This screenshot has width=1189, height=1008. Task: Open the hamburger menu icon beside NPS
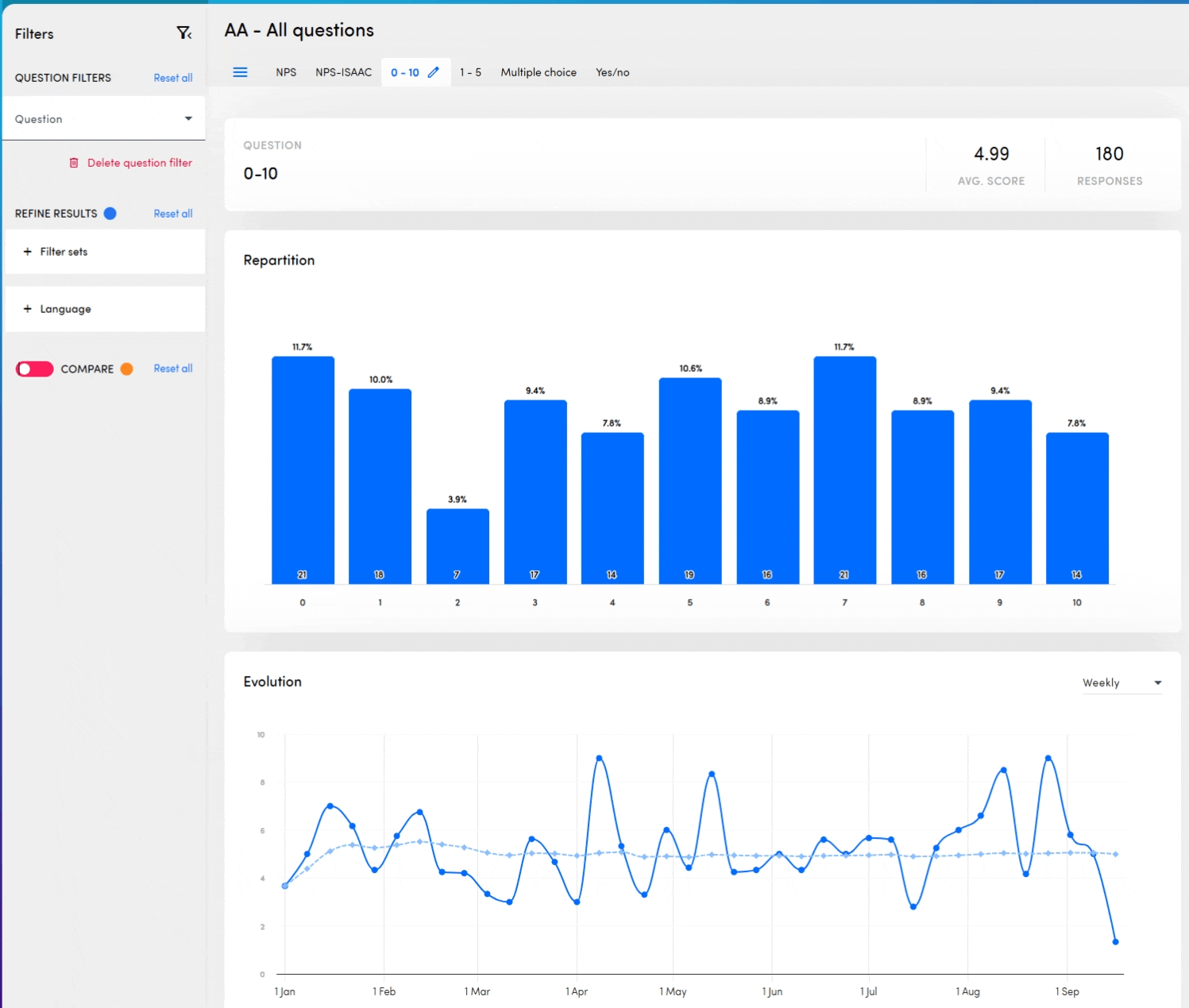click(x=240, y=72)
